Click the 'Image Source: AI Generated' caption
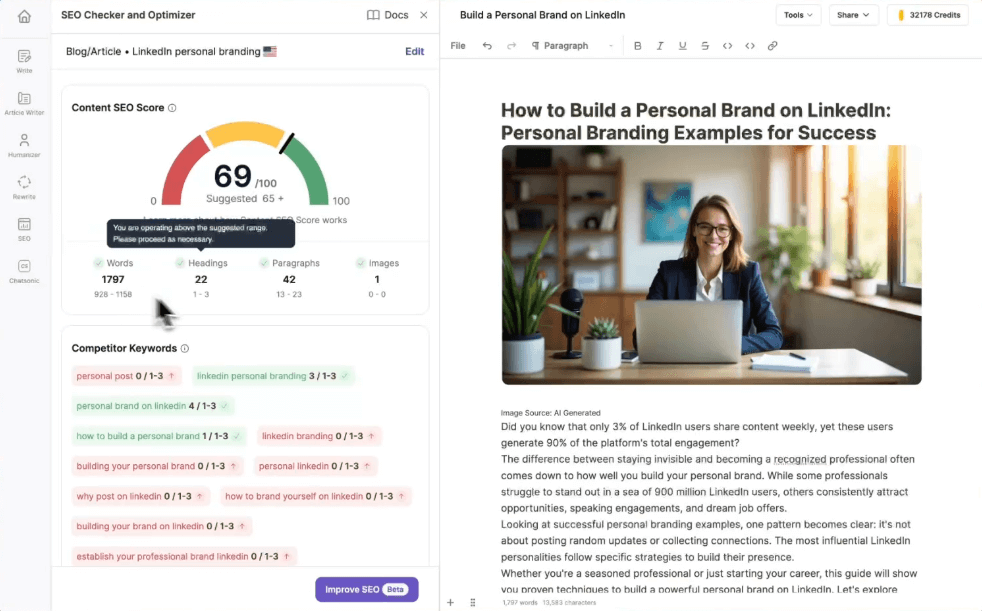This screenshot has width=982, height=611. (550, 413)
